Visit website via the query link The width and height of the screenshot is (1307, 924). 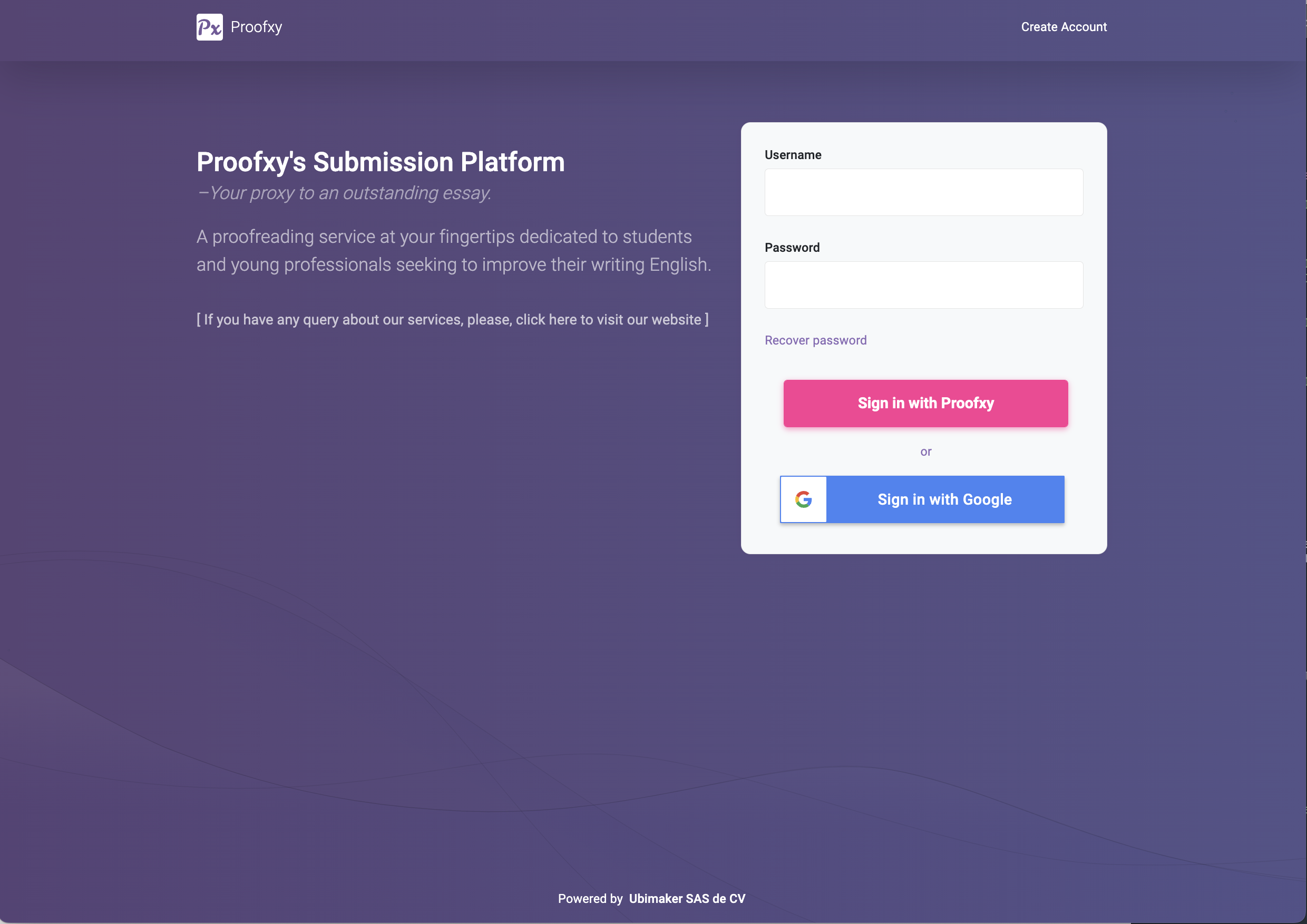453,319
